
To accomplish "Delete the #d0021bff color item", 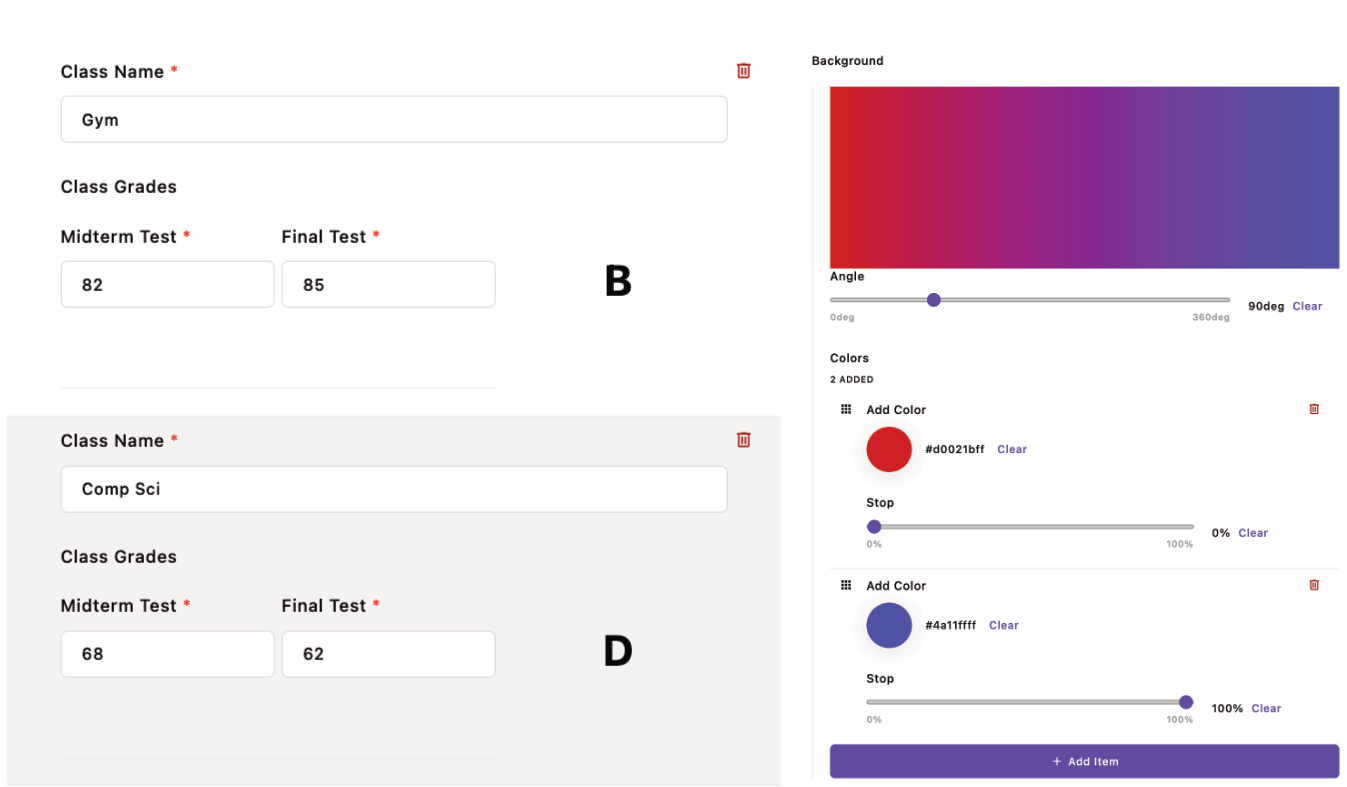I will [x=1313, y=409].
